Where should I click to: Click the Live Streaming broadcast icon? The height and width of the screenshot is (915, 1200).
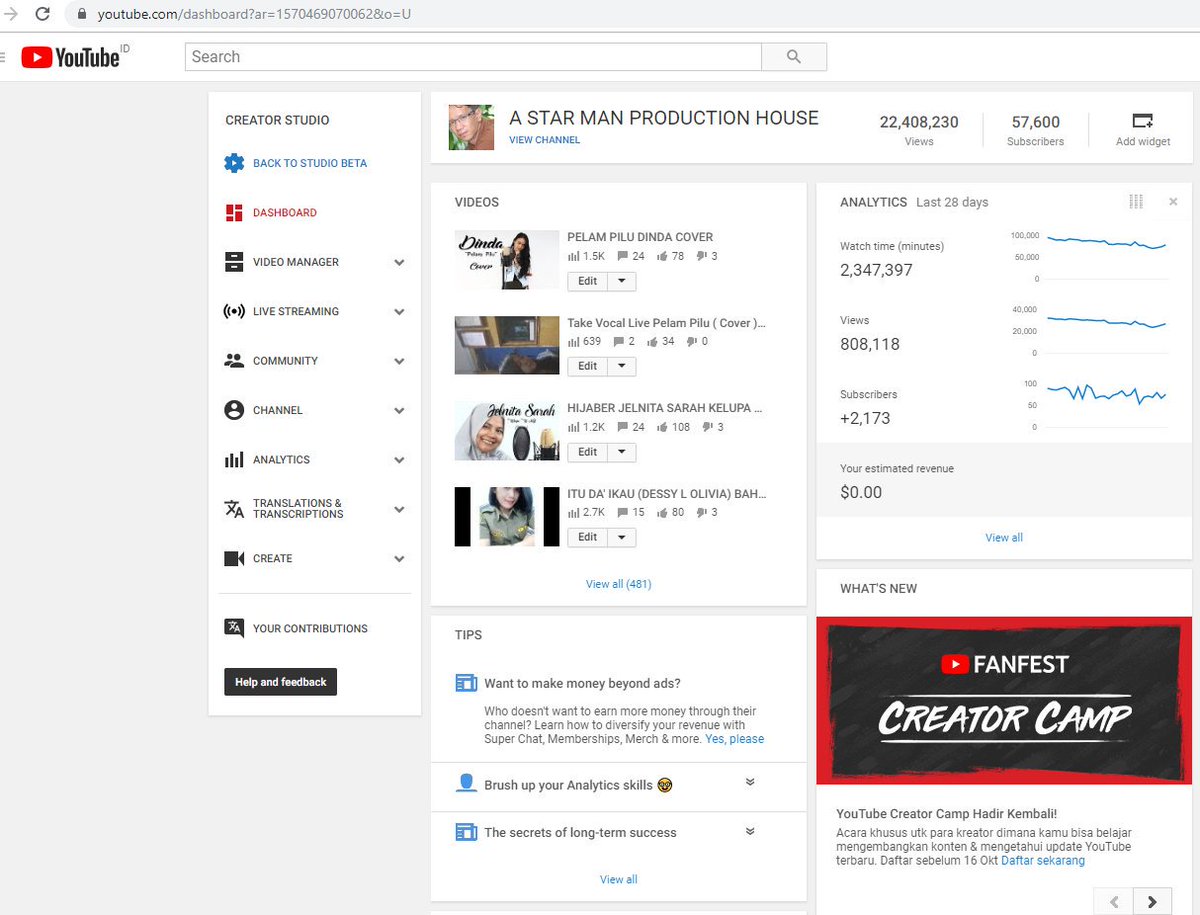point(234,311)
